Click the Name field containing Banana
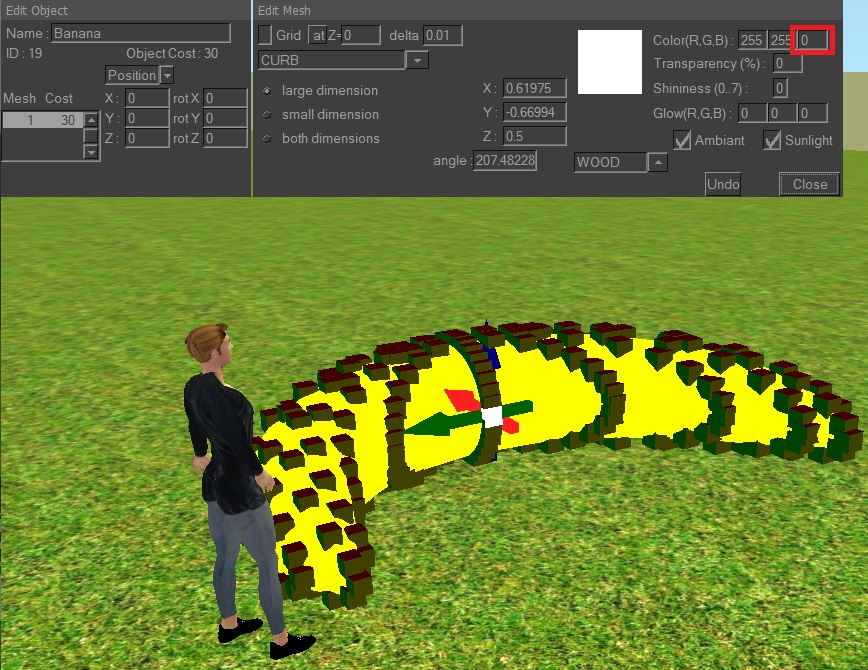Image resolution: width=868 pixels, height=670 pixels. point(141,33)
